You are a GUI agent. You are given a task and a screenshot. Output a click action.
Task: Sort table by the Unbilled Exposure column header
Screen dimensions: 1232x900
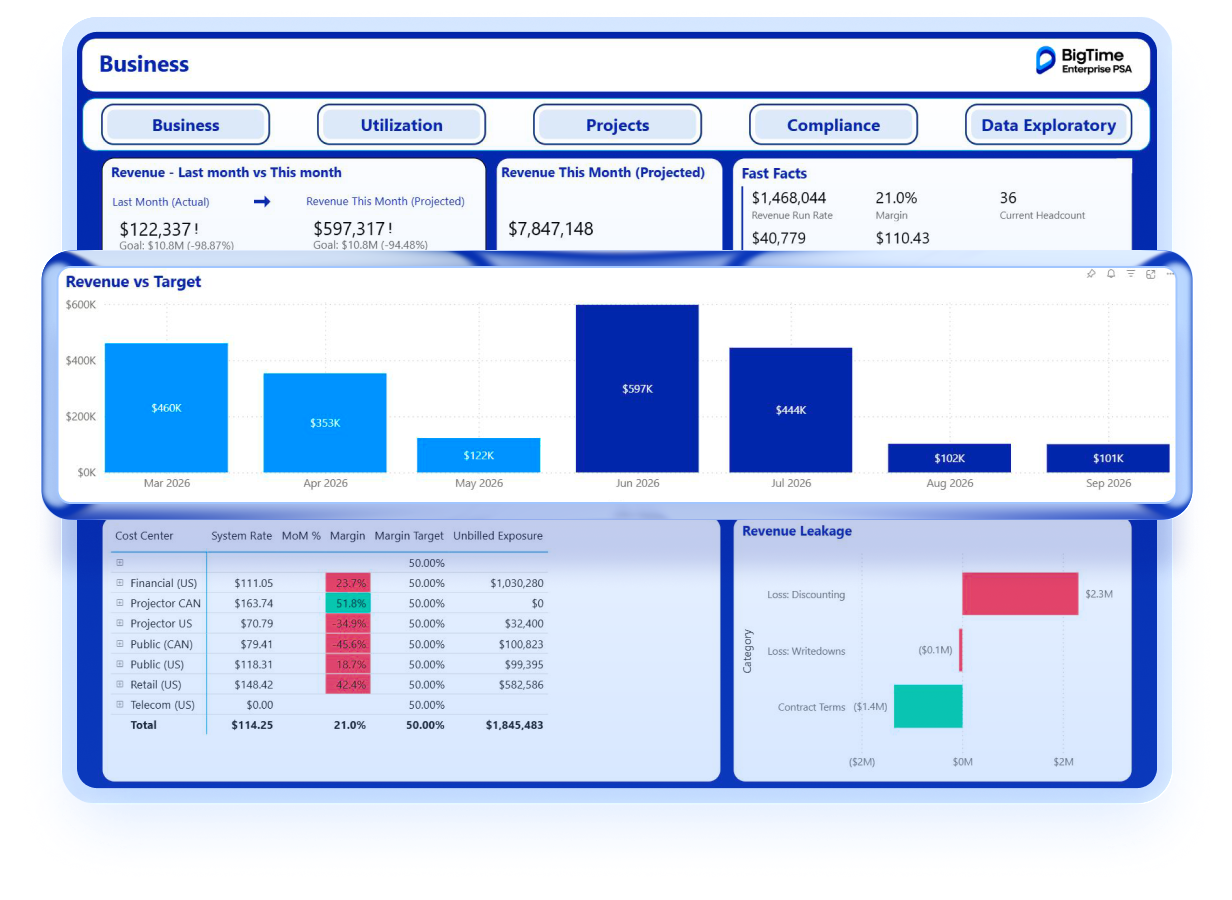click(x=498, y=536)
